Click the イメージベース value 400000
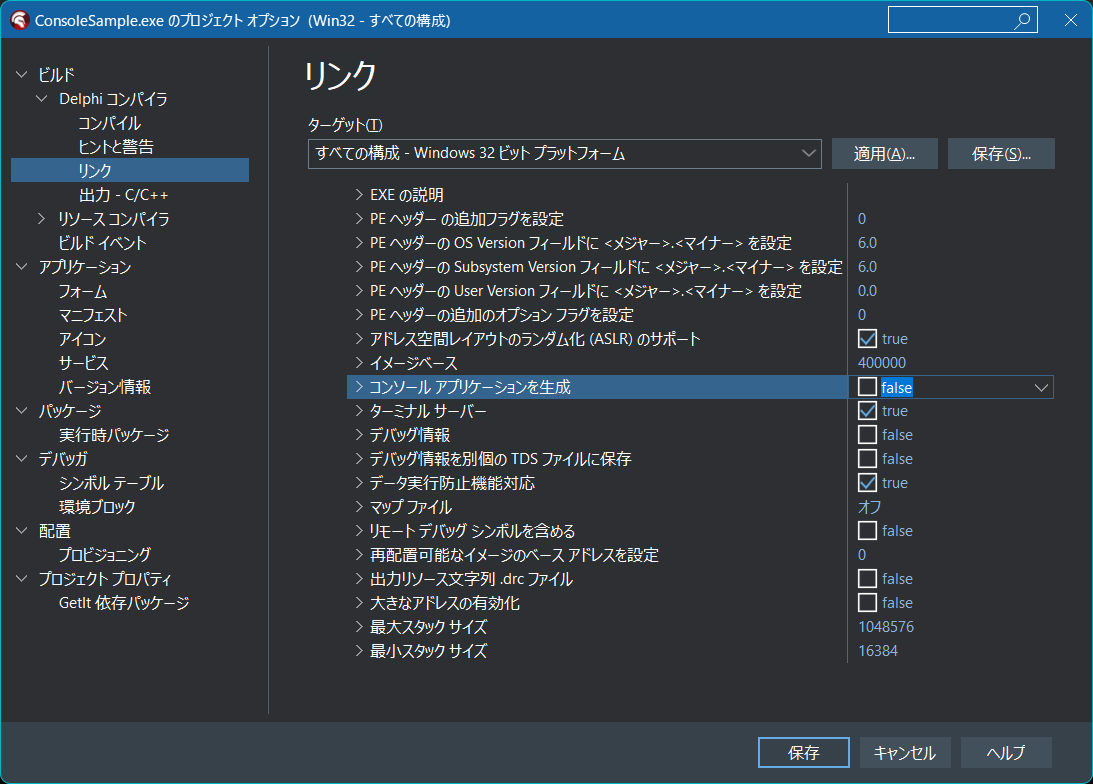This screenshot has height=784, width=1093. pyautogui.click(x=882, y=362)
